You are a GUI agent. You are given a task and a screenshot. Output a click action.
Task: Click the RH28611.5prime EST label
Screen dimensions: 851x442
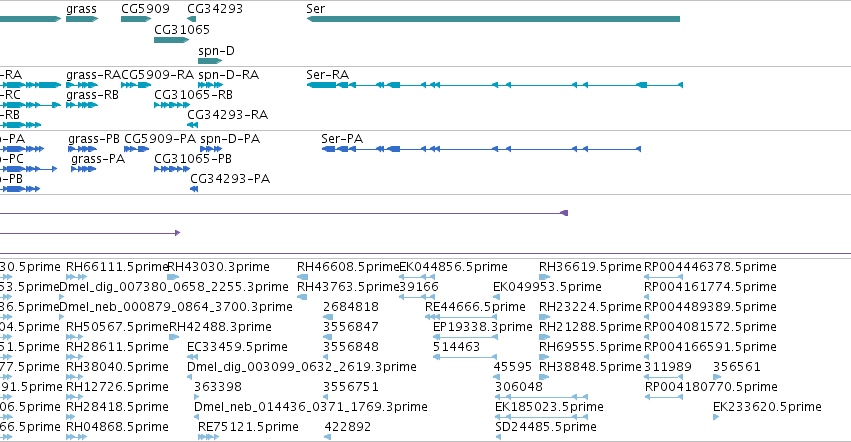click(x=117, y=348)
